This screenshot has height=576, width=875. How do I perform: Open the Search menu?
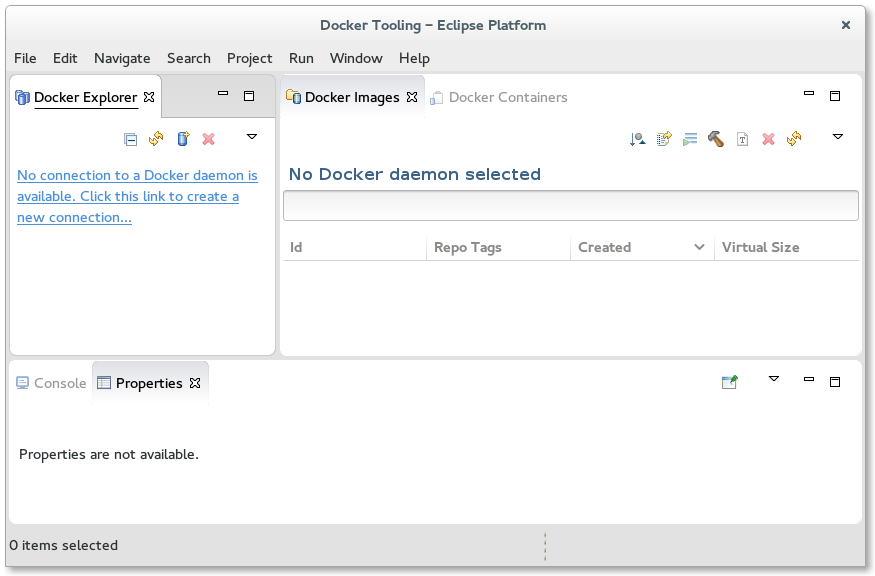pyautogui.click(x=189, y=58)
